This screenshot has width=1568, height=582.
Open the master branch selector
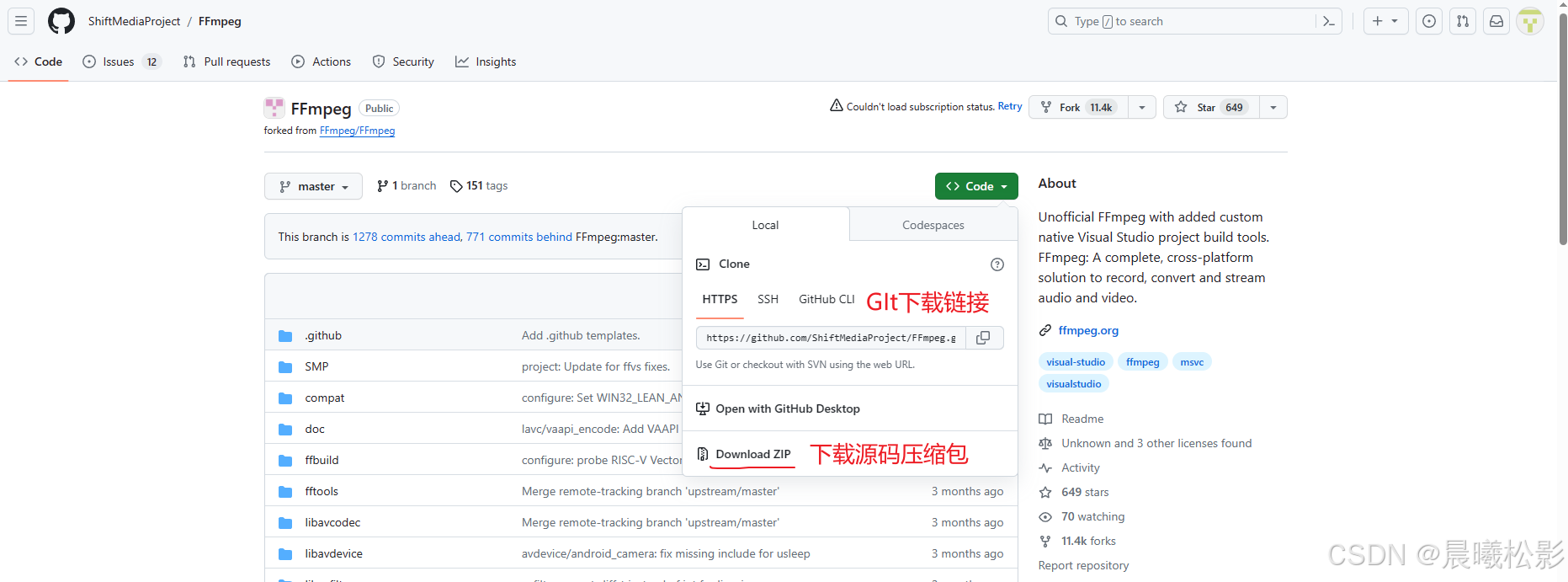point(313,186)
